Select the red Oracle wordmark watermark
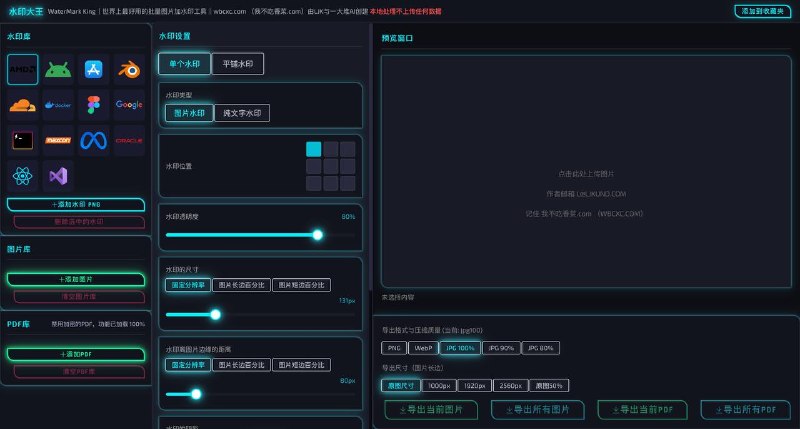Screen dimensions: 800x429 tap(129, 140)
